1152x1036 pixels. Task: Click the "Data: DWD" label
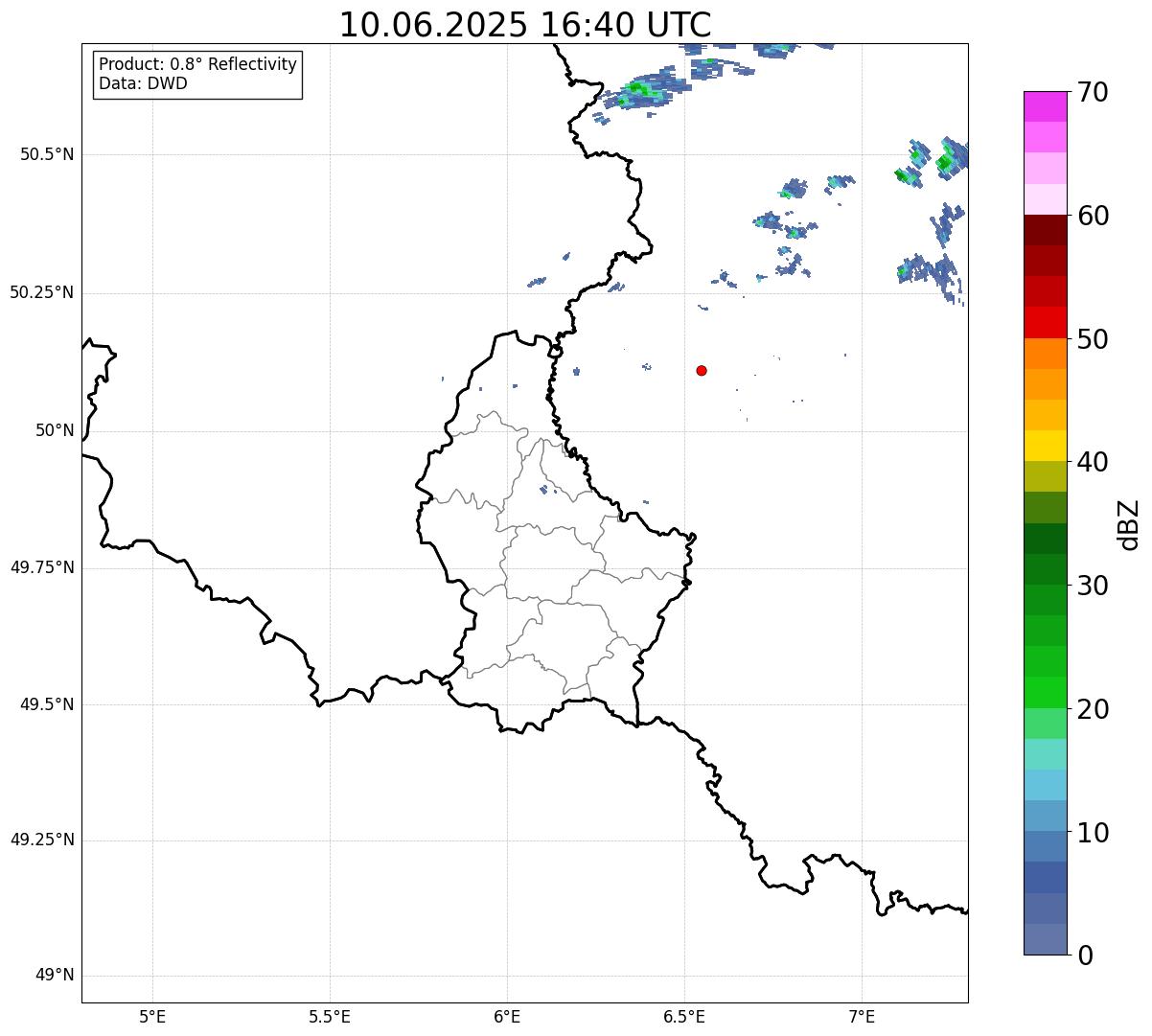pos(143,83)
